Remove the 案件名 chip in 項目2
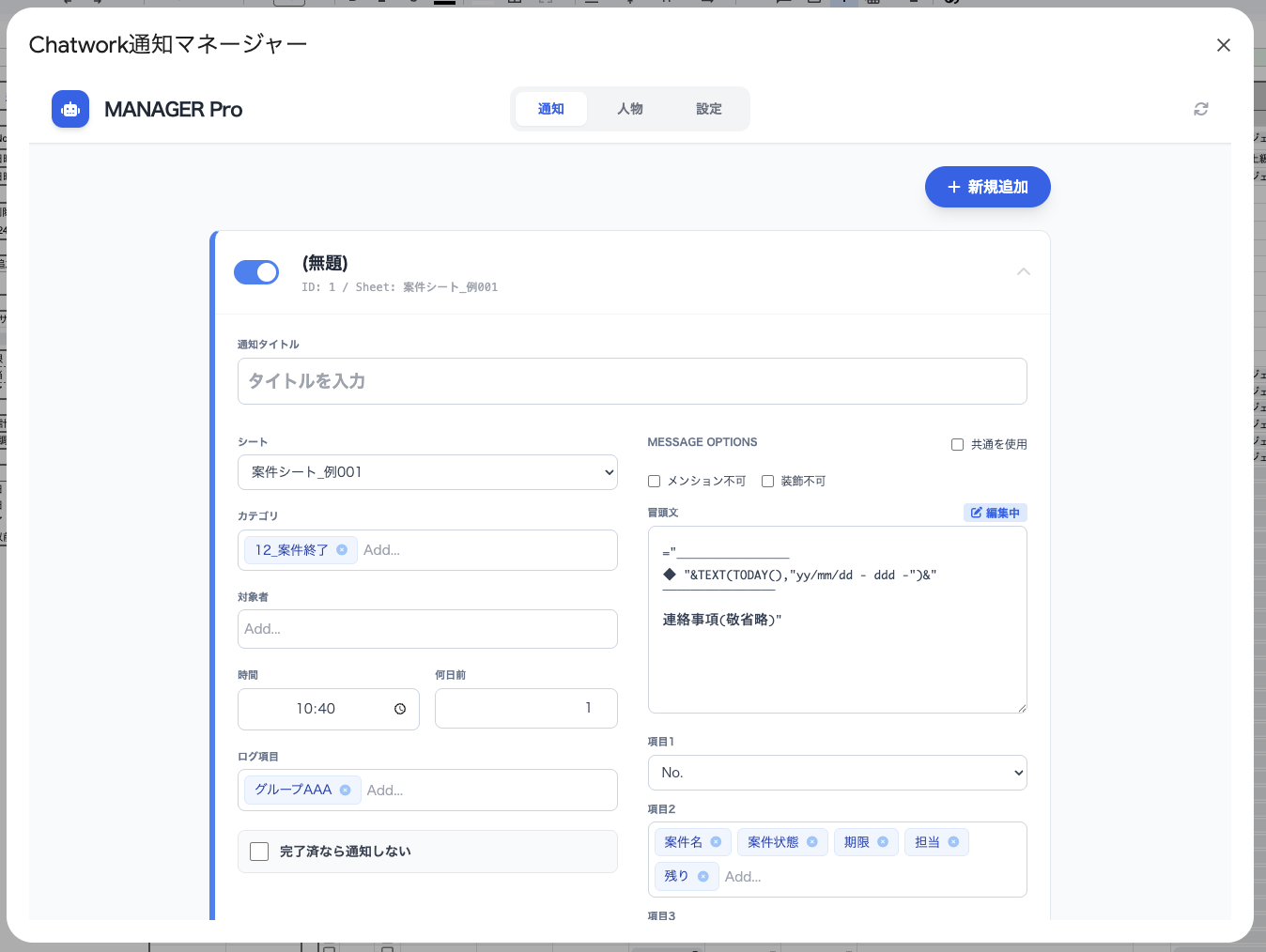The height and width of the screenshot is (952, 1266). click(x=718, y=841)
